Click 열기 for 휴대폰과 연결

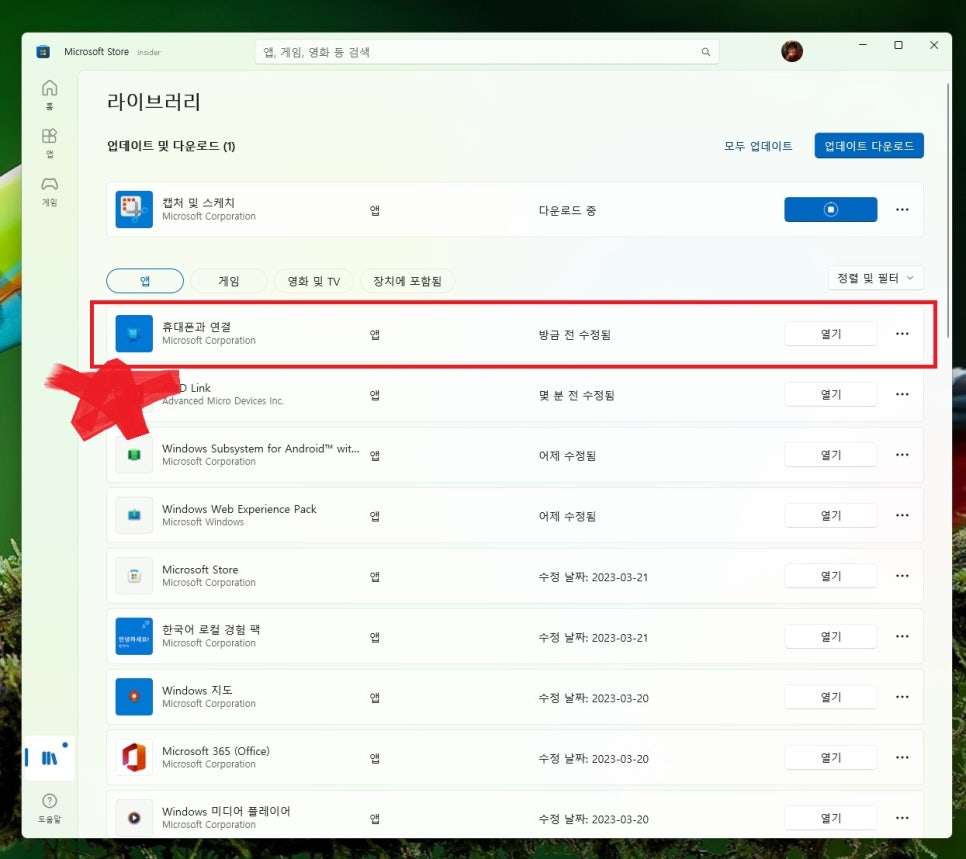click(830, 333)
